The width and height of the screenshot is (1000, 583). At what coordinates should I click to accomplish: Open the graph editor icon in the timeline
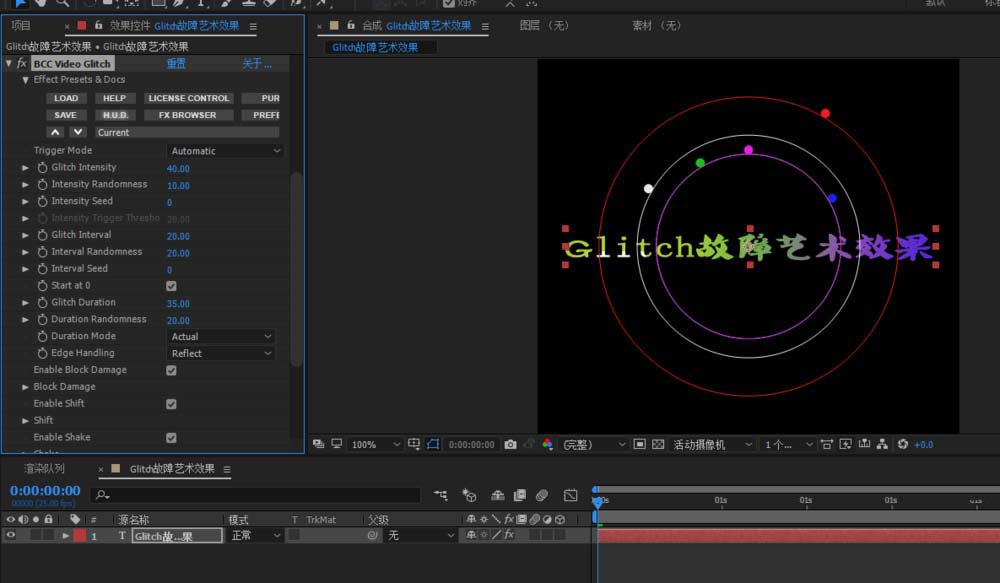(570, 495)
